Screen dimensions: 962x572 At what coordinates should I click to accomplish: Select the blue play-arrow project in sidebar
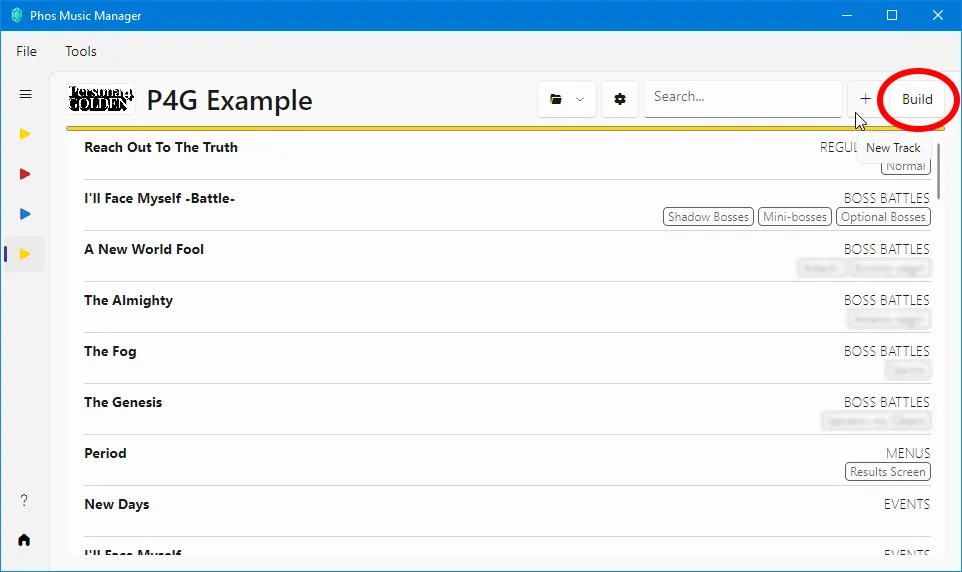(25, 214)
